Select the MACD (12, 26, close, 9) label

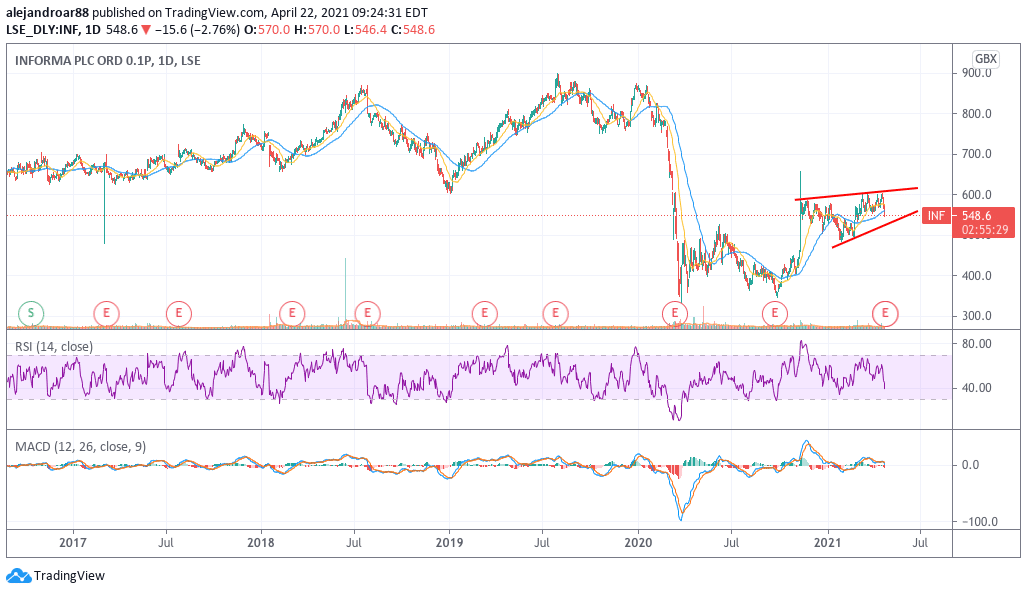point(81,447)
